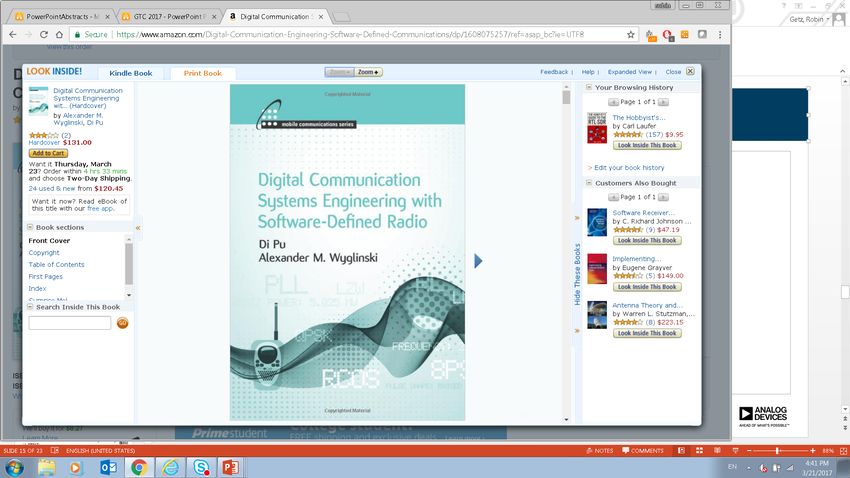Click the Amazon URL address bar
The width and height of the screenshot is (850, 478).
(350, 34)
